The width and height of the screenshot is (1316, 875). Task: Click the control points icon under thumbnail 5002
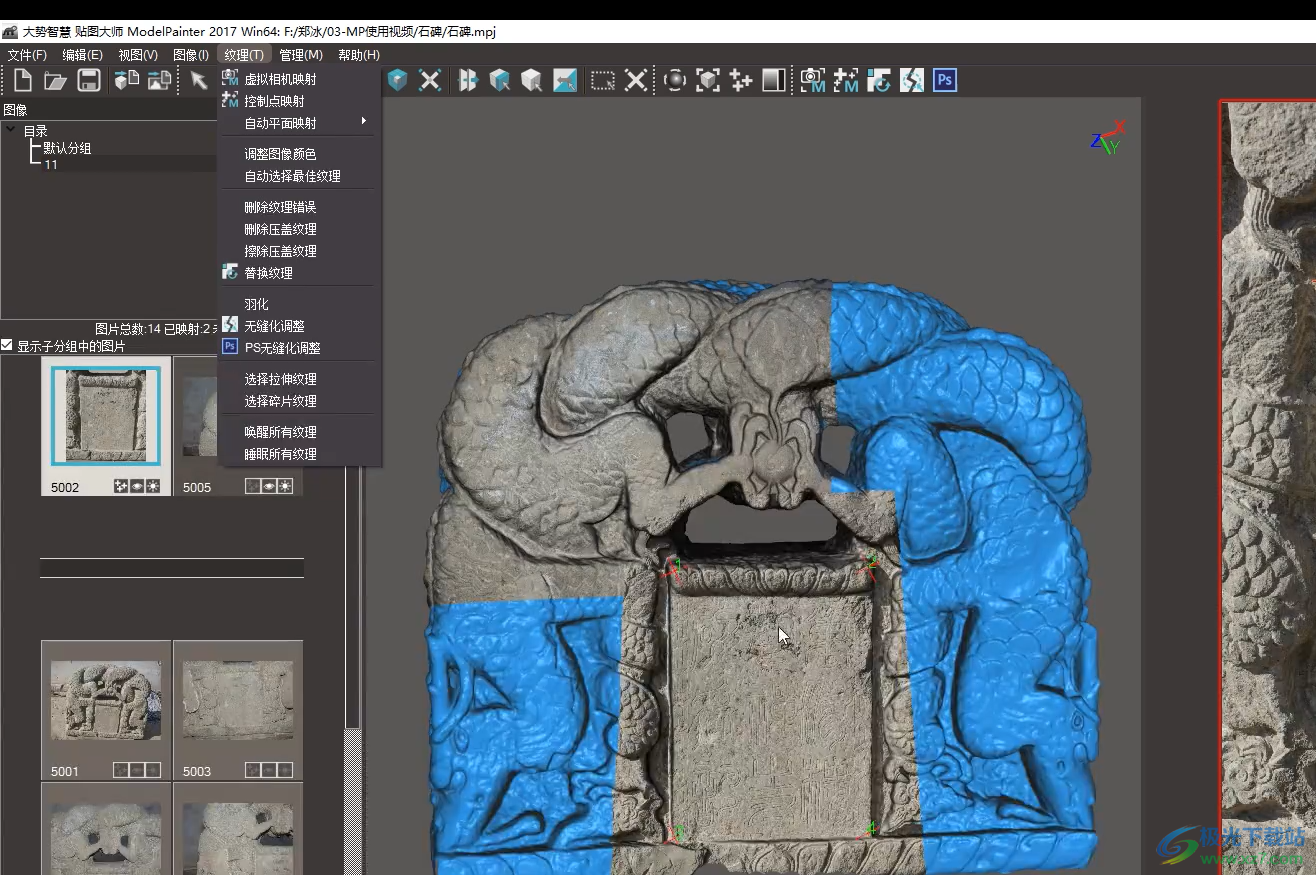point(121,486)
